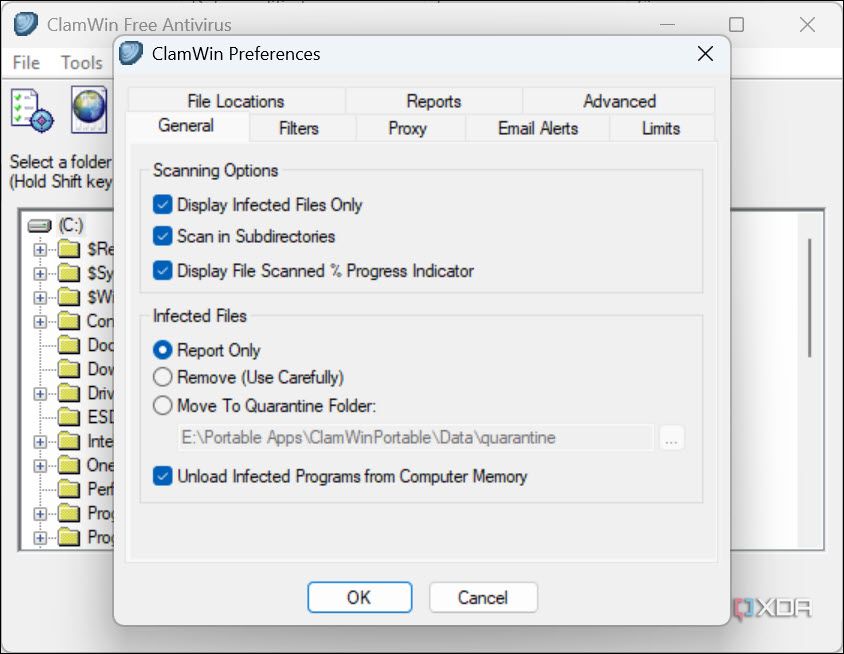844x654 pixels.
Task: Switch to the Reports tab
Action: 434,101
